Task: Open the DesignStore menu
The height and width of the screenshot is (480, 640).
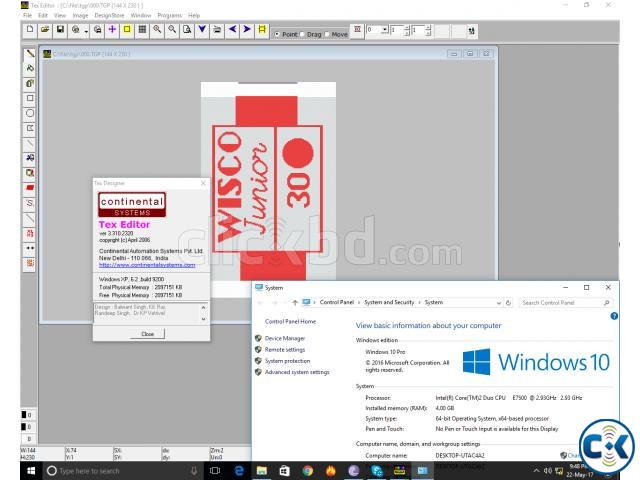Action: 109,16
